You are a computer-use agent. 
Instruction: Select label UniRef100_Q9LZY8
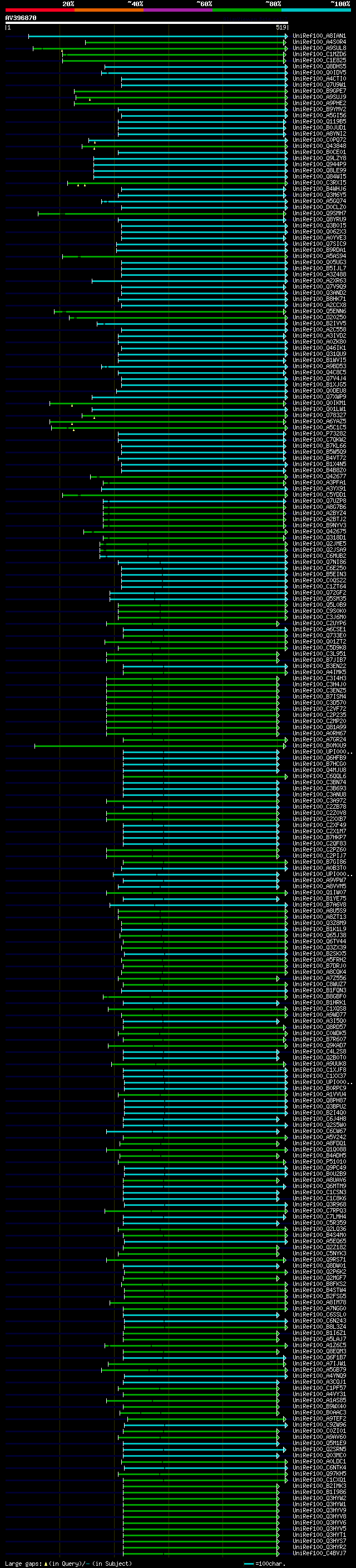pyautogui.click(x=319, y=159)
